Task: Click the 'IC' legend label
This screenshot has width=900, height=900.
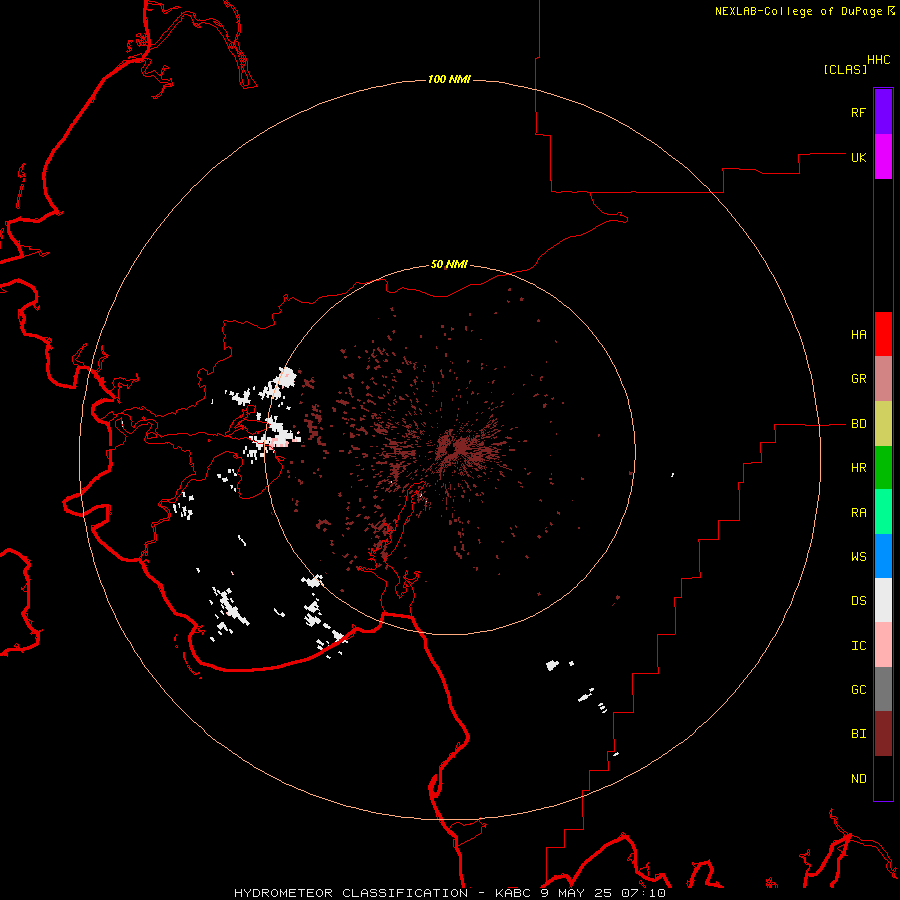Action: (x=859, y=645)
